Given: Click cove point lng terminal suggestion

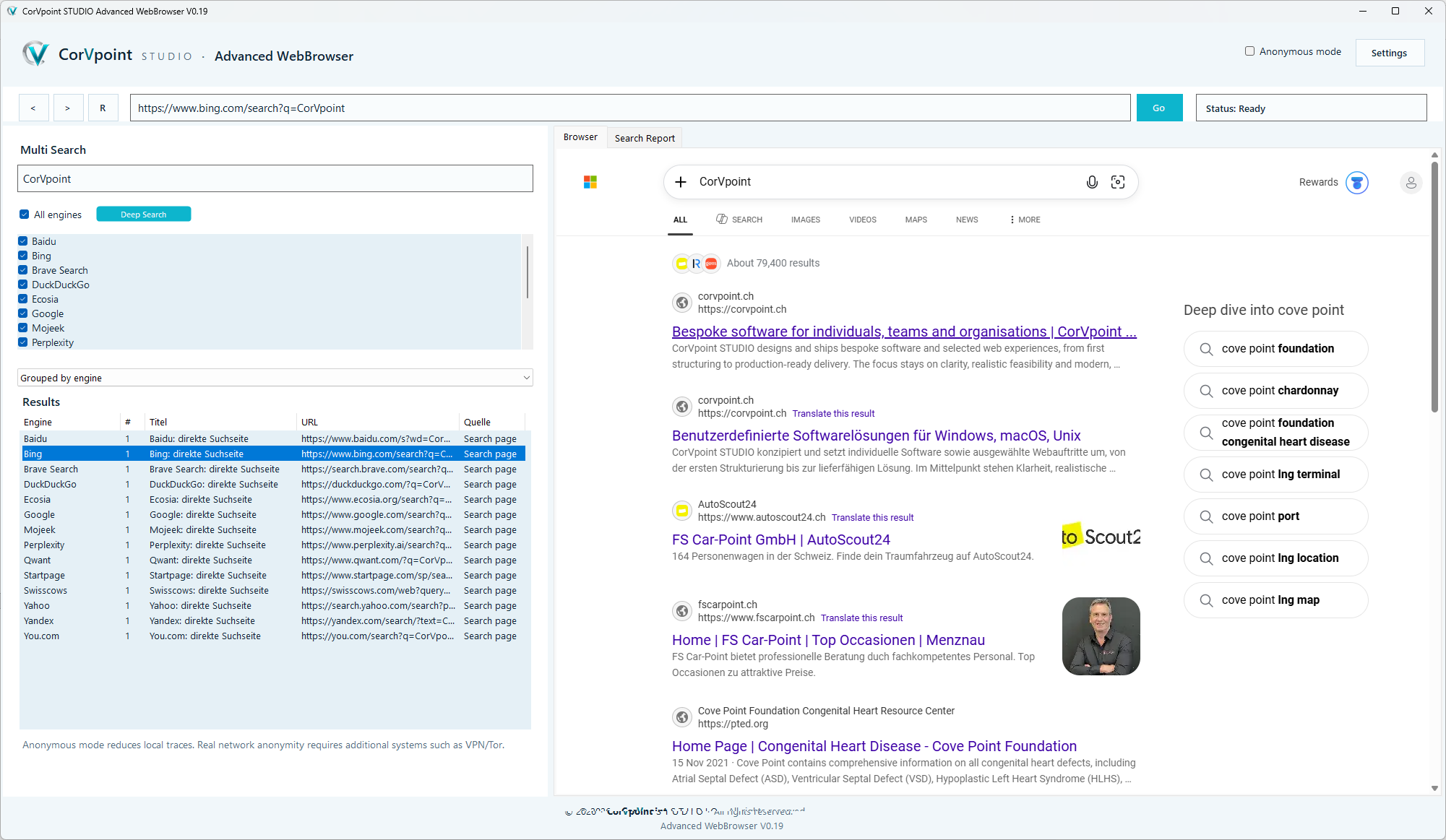Looking at the screenshot, I should point(1275,475).
